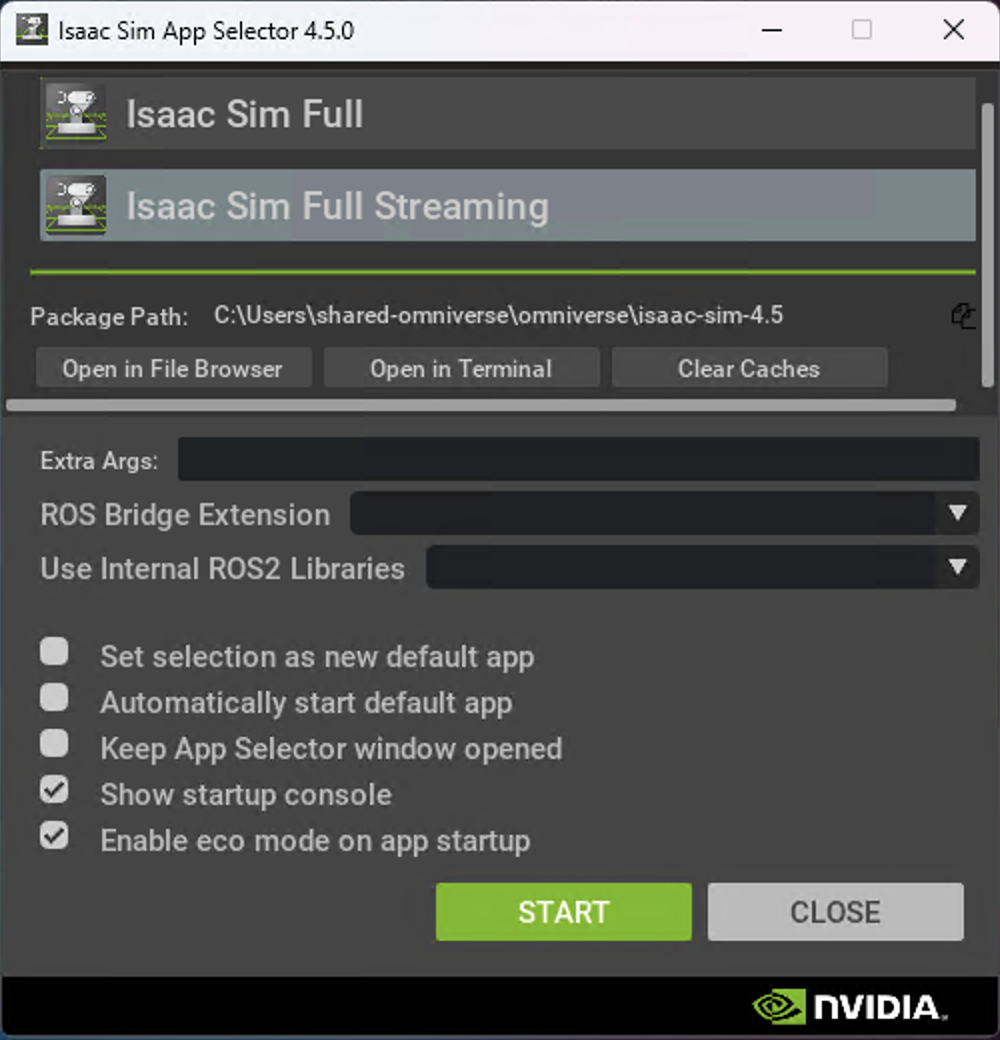Open the ROS Bridge Extension dropdown
This screenshot has width=1000, height=1040.
(x=958, y=513)
